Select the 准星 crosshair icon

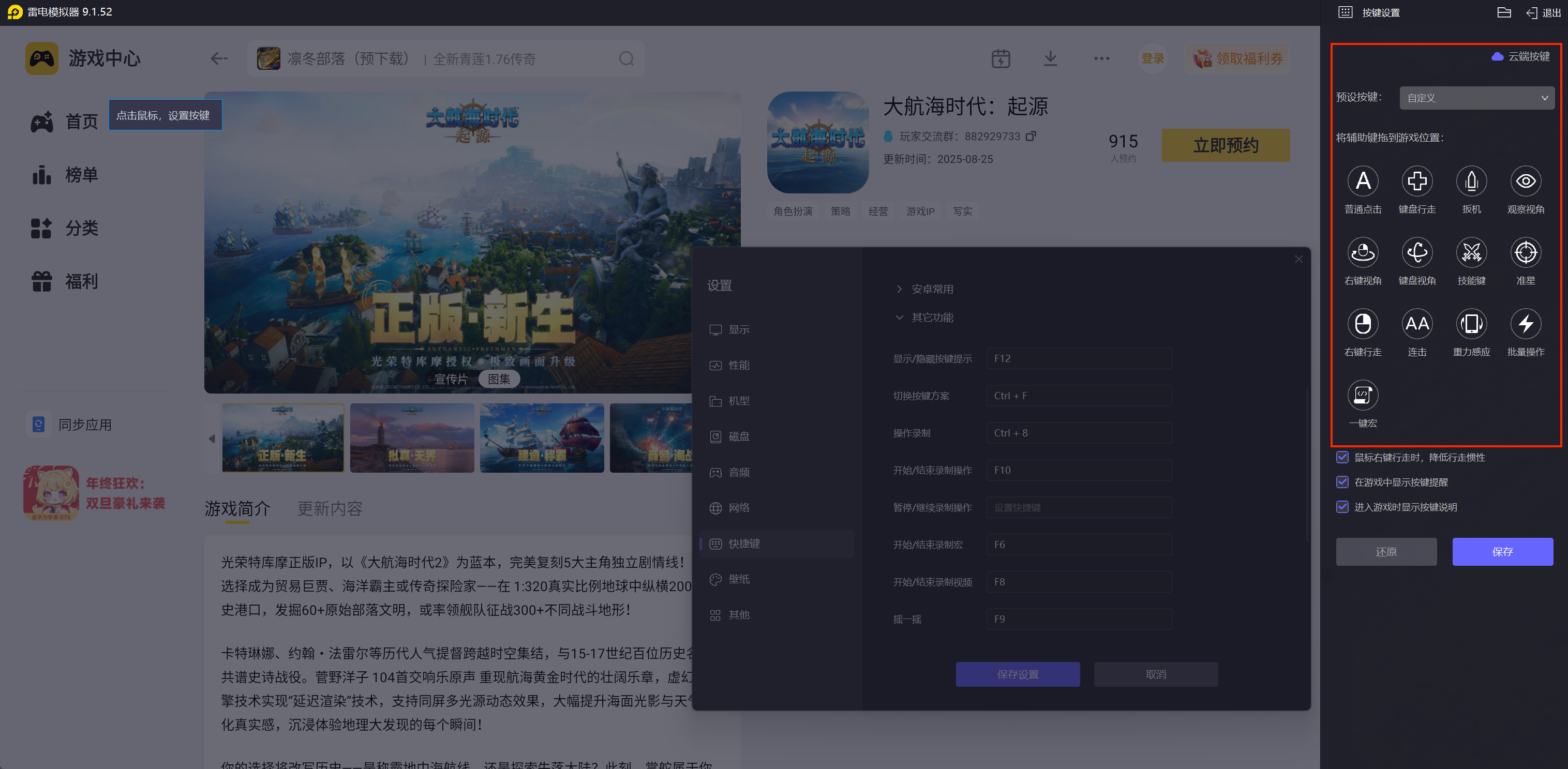click(x=1525, y=252)
